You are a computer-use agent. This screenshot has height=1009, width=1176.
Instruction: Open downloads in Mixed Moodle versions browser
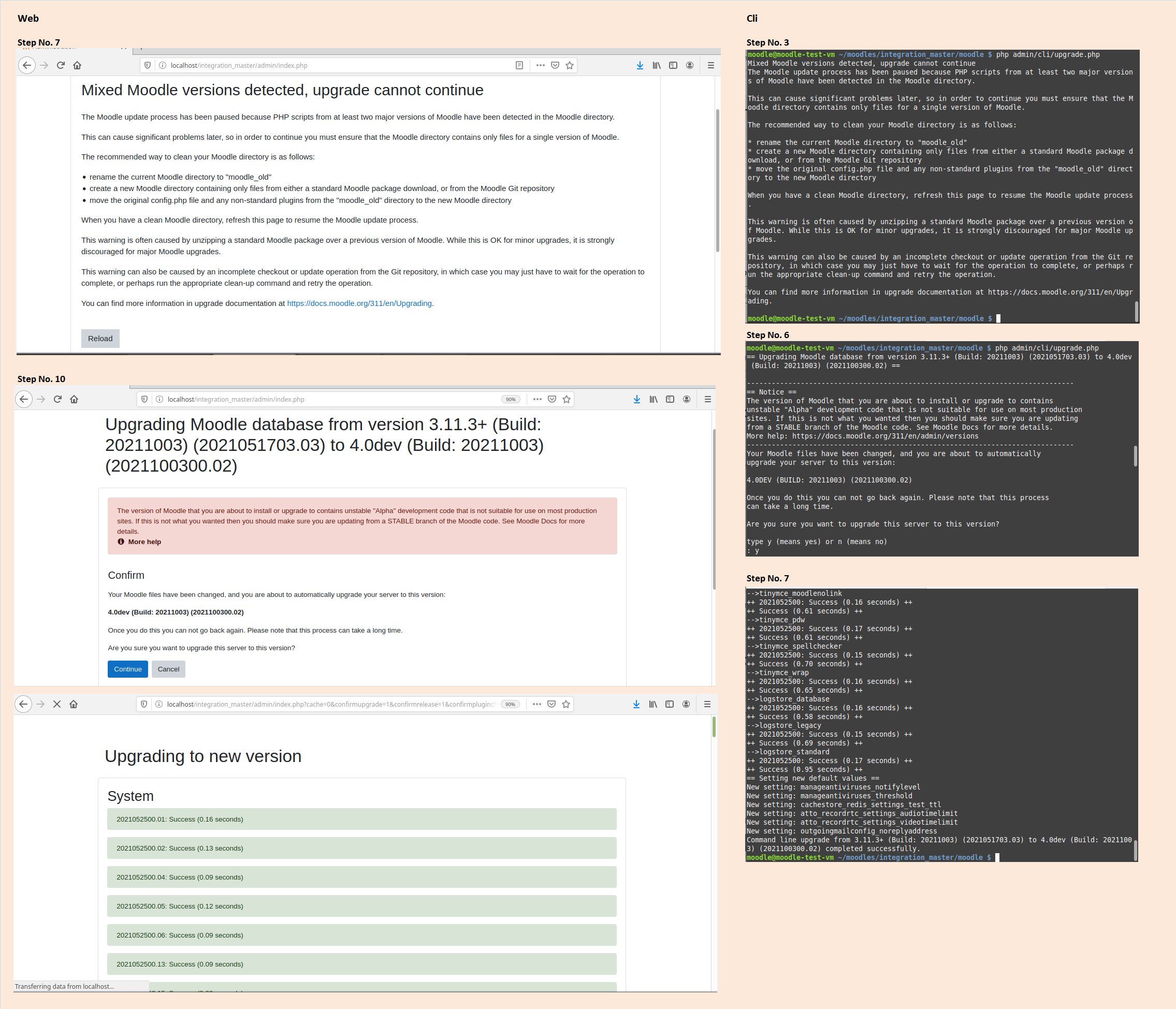(640, 65)
